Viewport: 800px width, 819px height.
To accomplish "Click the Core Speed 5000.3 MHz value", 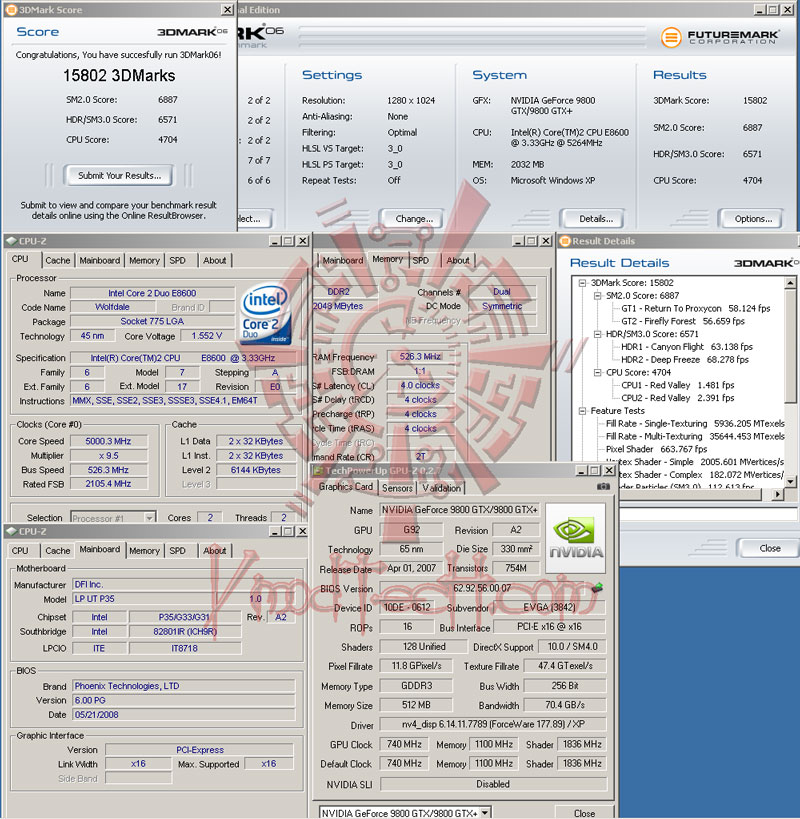I will click(109, 441).
